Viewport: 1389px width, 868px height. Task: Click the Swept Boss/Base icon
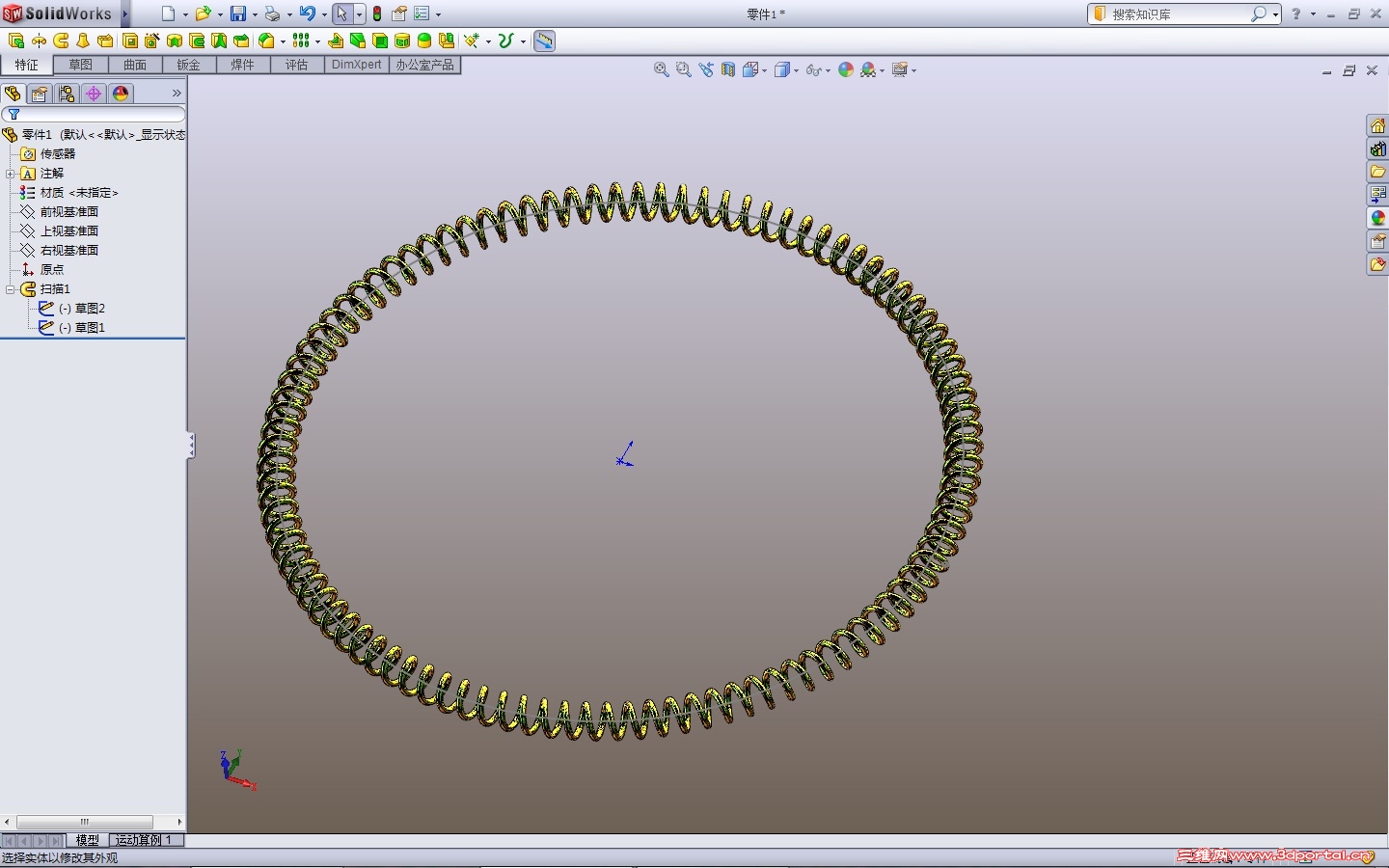coord(61,41)
